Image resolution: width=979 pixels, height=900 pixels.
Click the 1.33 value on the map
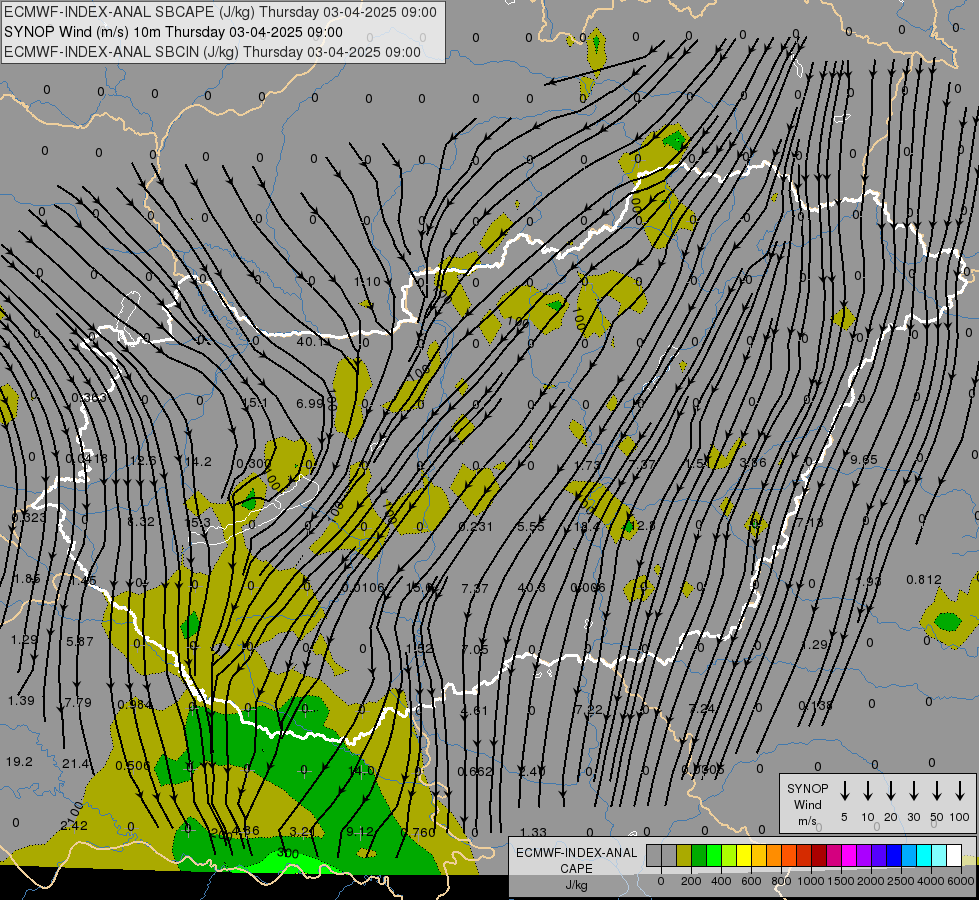point(533,832)
